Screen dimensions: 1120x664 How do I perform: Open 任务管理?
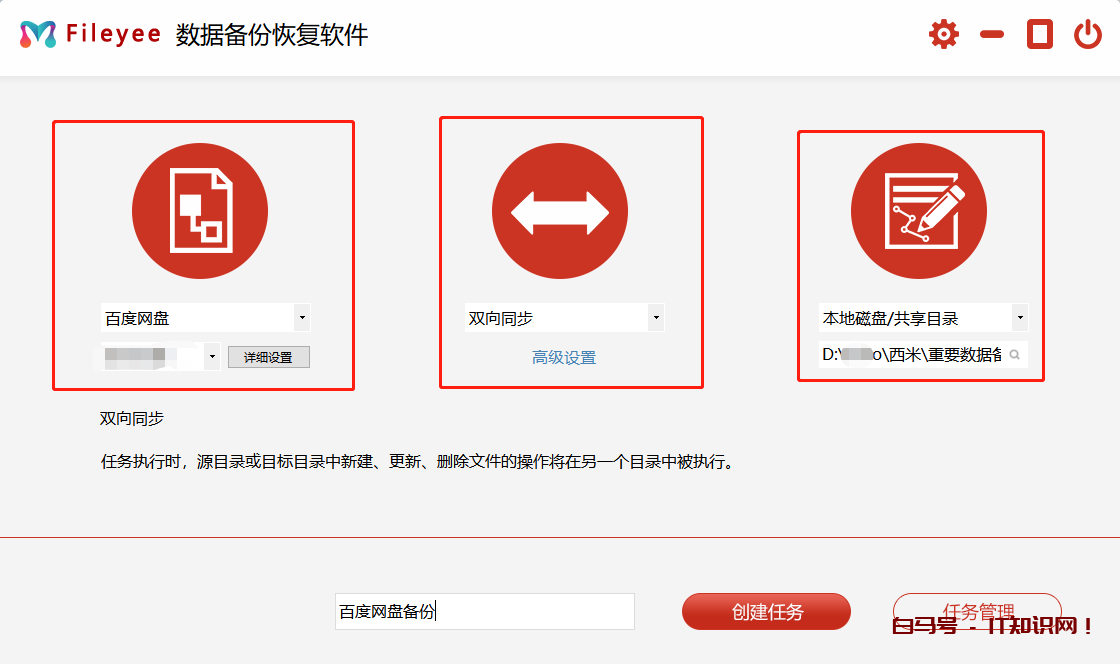tap(977, 611)
